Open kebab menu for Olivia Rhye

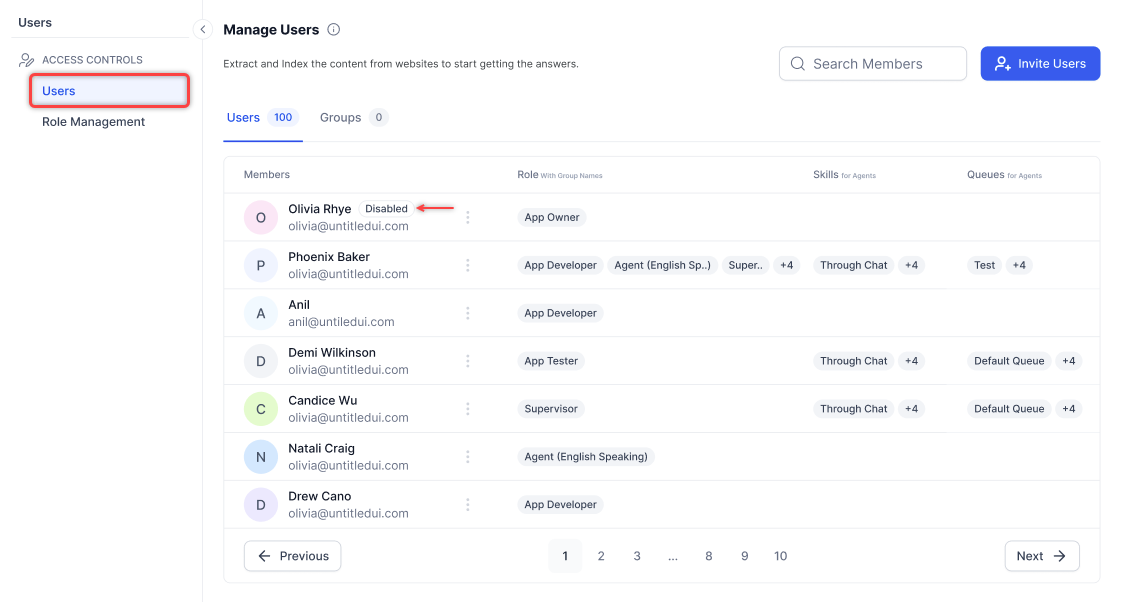[467, 217]
